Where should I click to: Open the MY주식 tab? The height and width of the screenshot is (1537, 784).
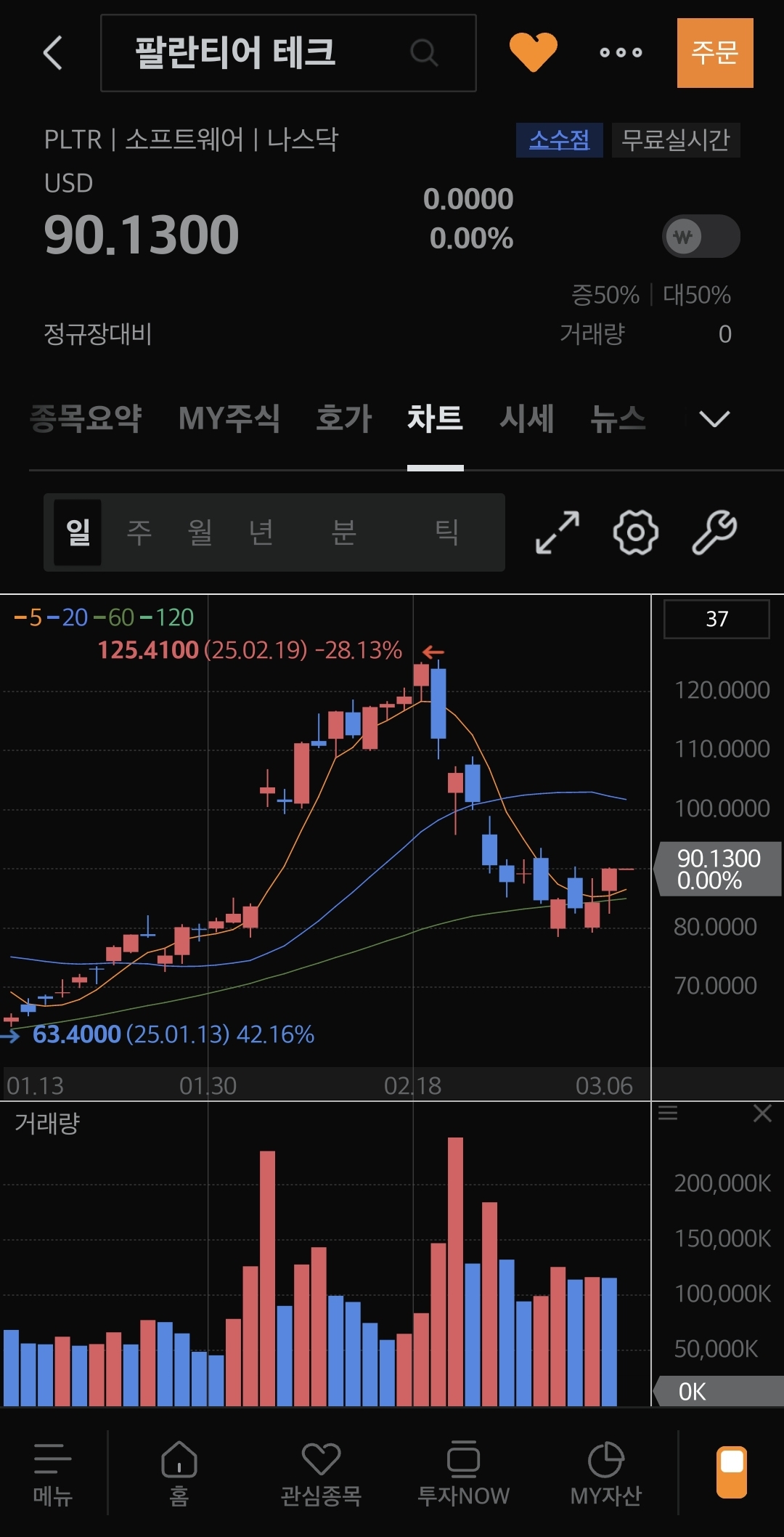tap(229, 419)
